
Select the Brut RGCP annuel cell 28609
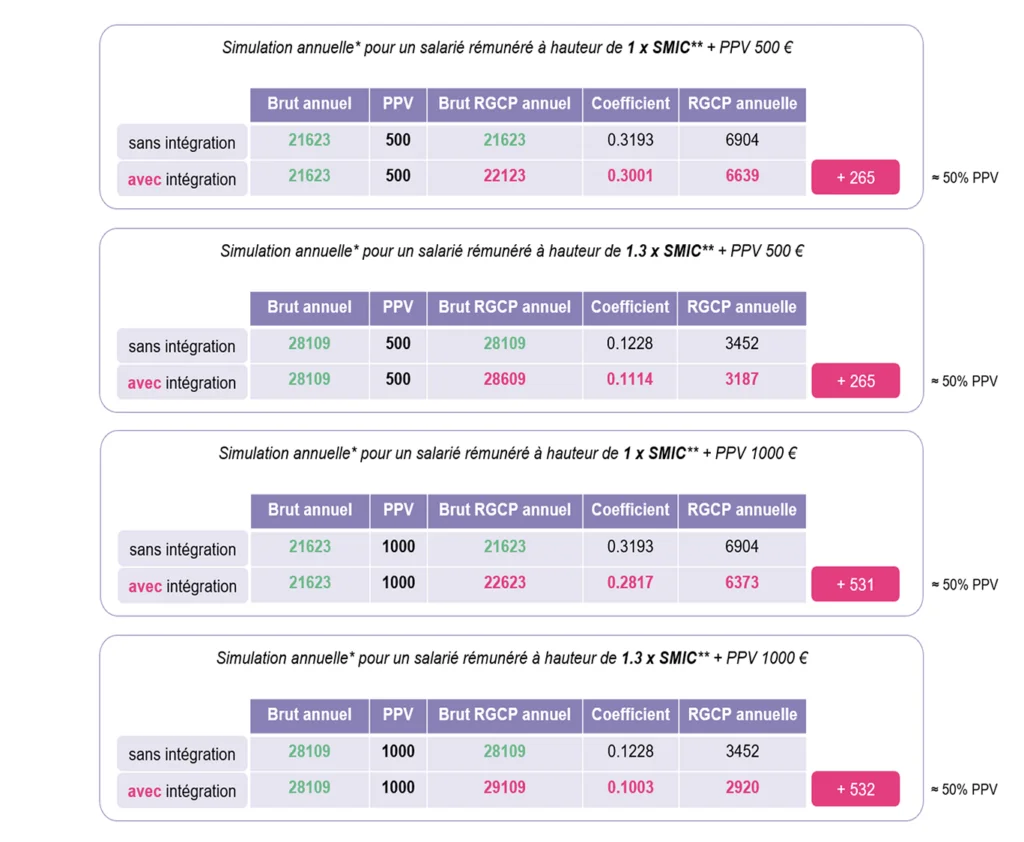tap(504, 380)
